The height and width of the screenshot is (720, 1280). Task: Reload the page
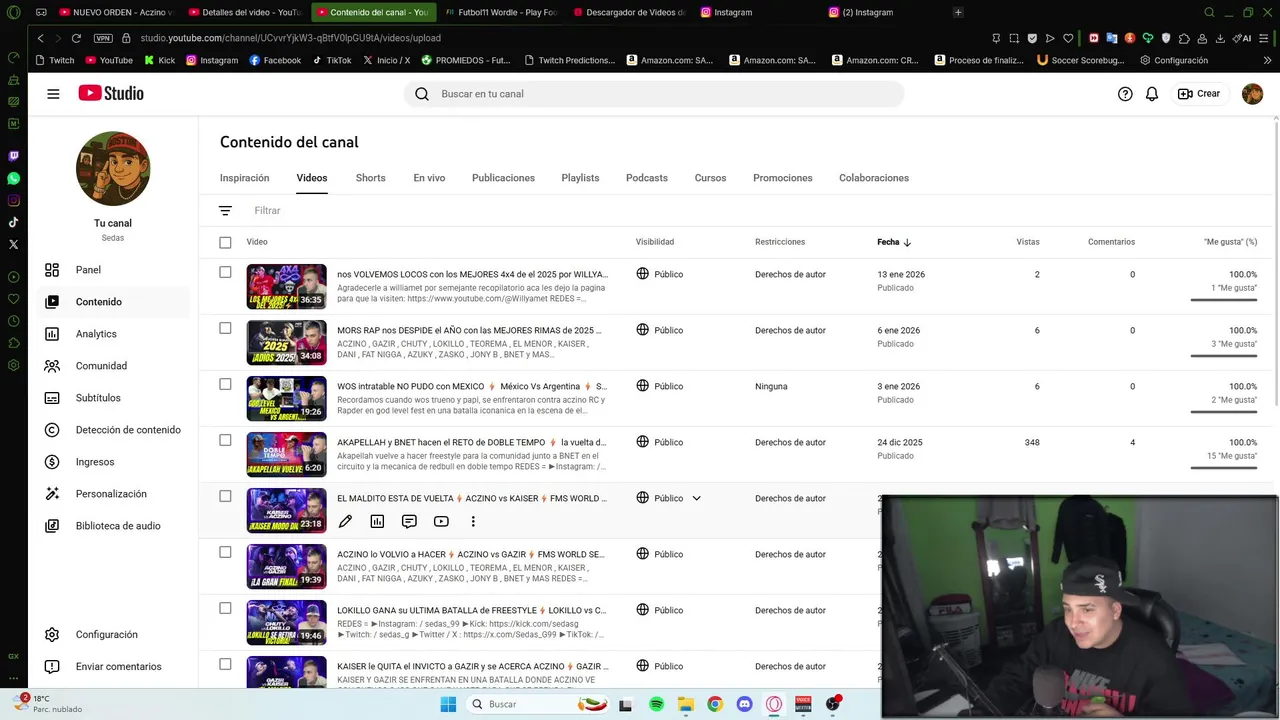click(x=76, y=38)
